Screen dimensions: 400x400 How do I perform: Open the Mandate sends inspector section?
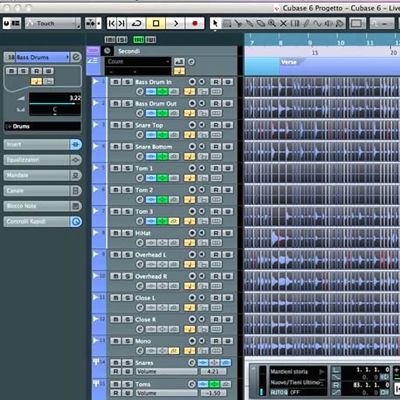(x=43, y=175)
